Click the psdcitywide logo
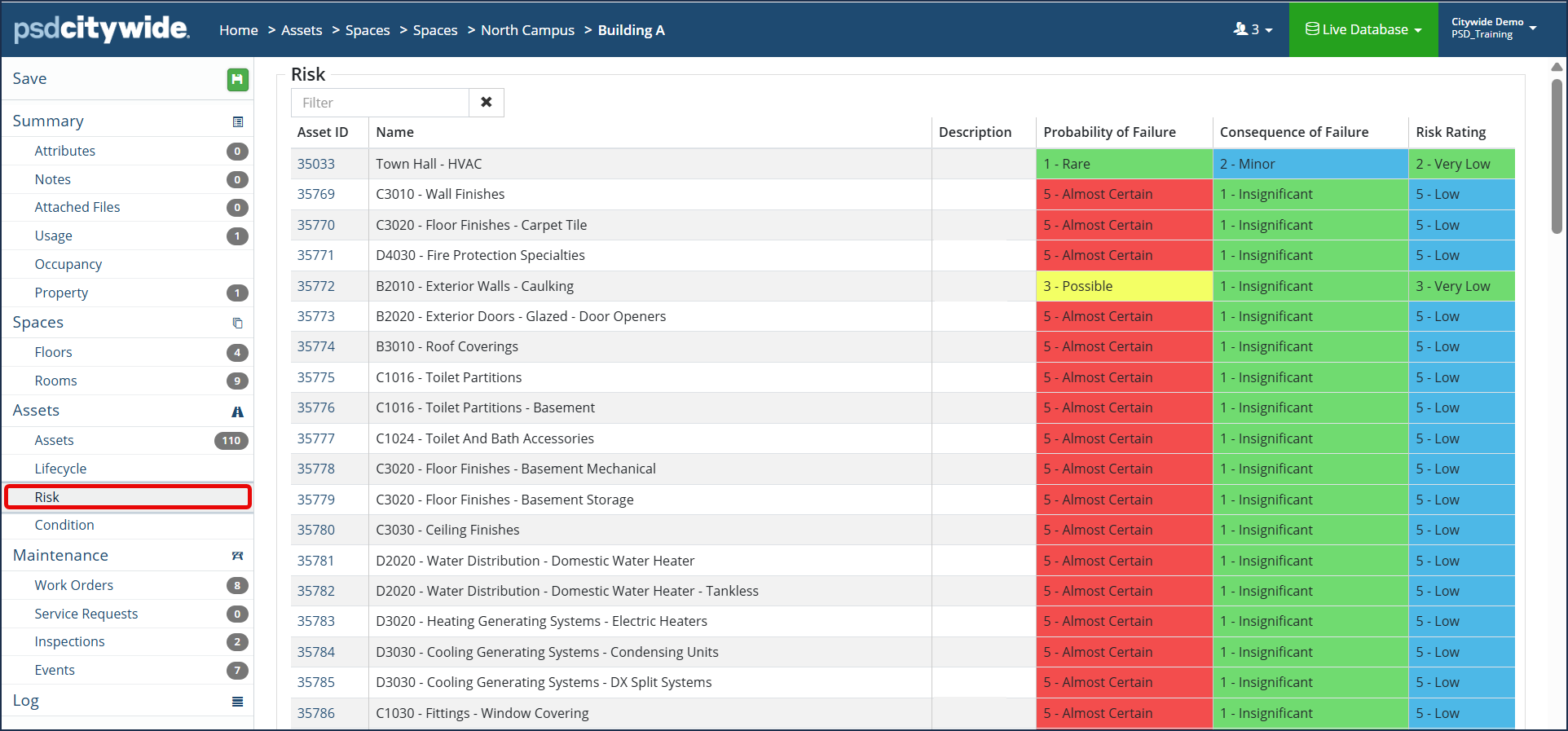This screenshot has height=731, width=1568. tap(102, 29)
